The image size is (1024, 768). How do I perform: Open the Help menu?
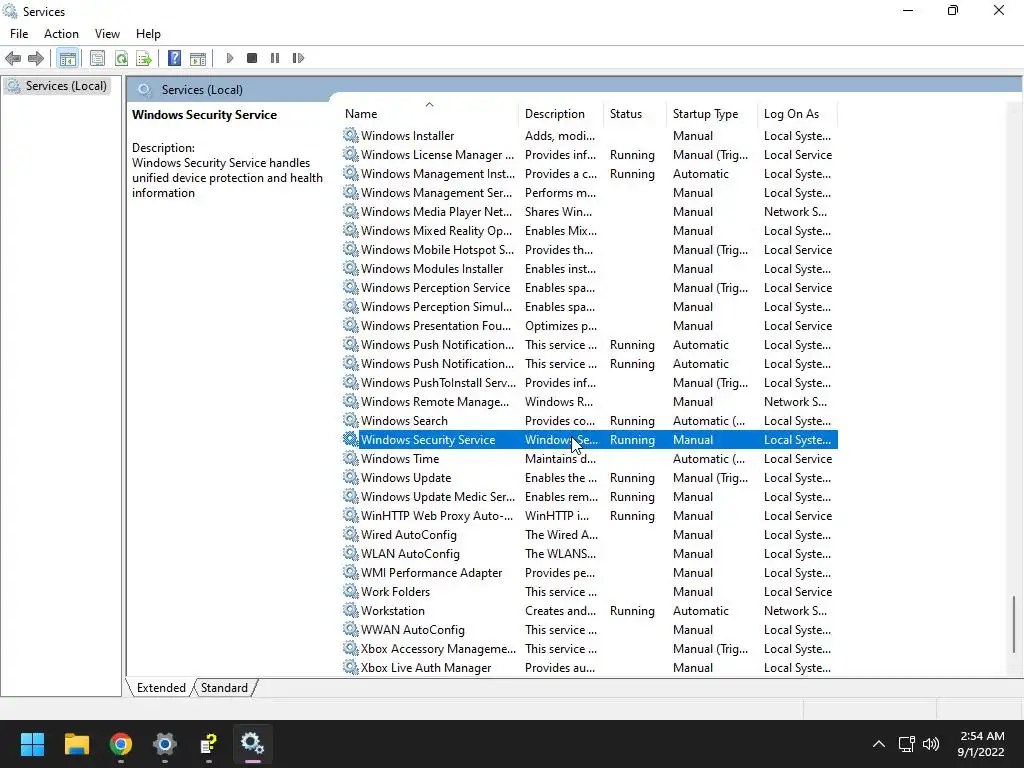click(x=148, y=34)
